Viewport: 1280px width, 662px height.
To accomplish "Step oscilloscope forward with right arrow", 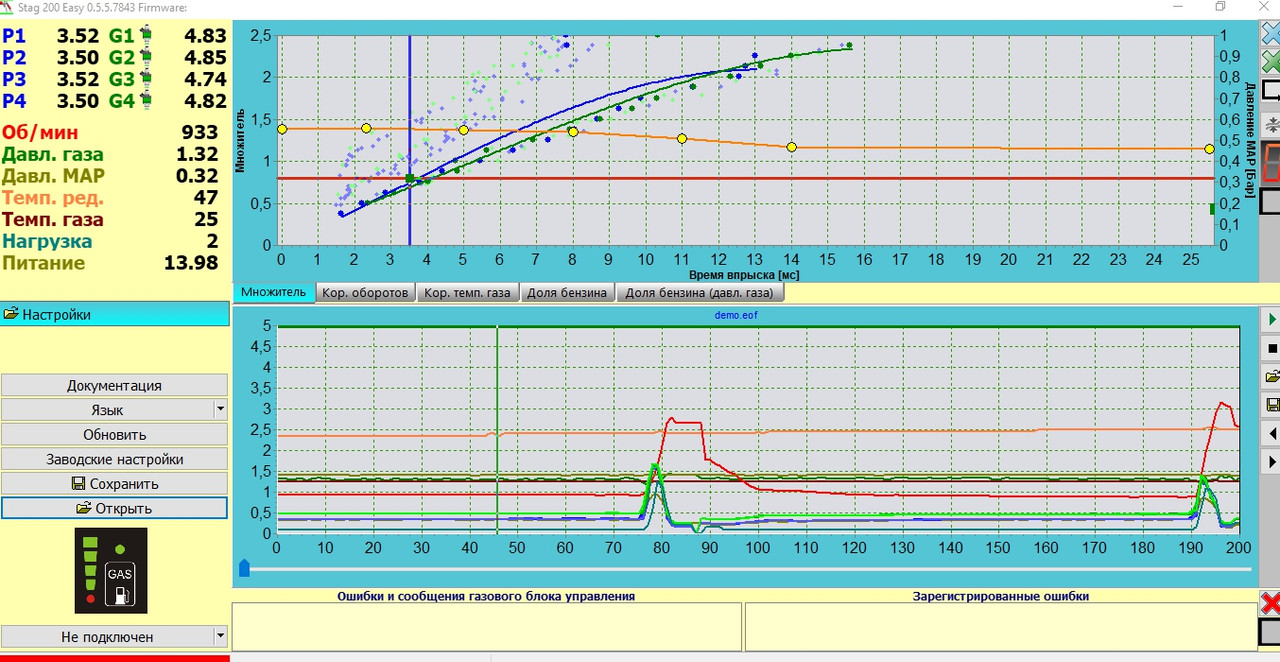I will click(1272, 462).
